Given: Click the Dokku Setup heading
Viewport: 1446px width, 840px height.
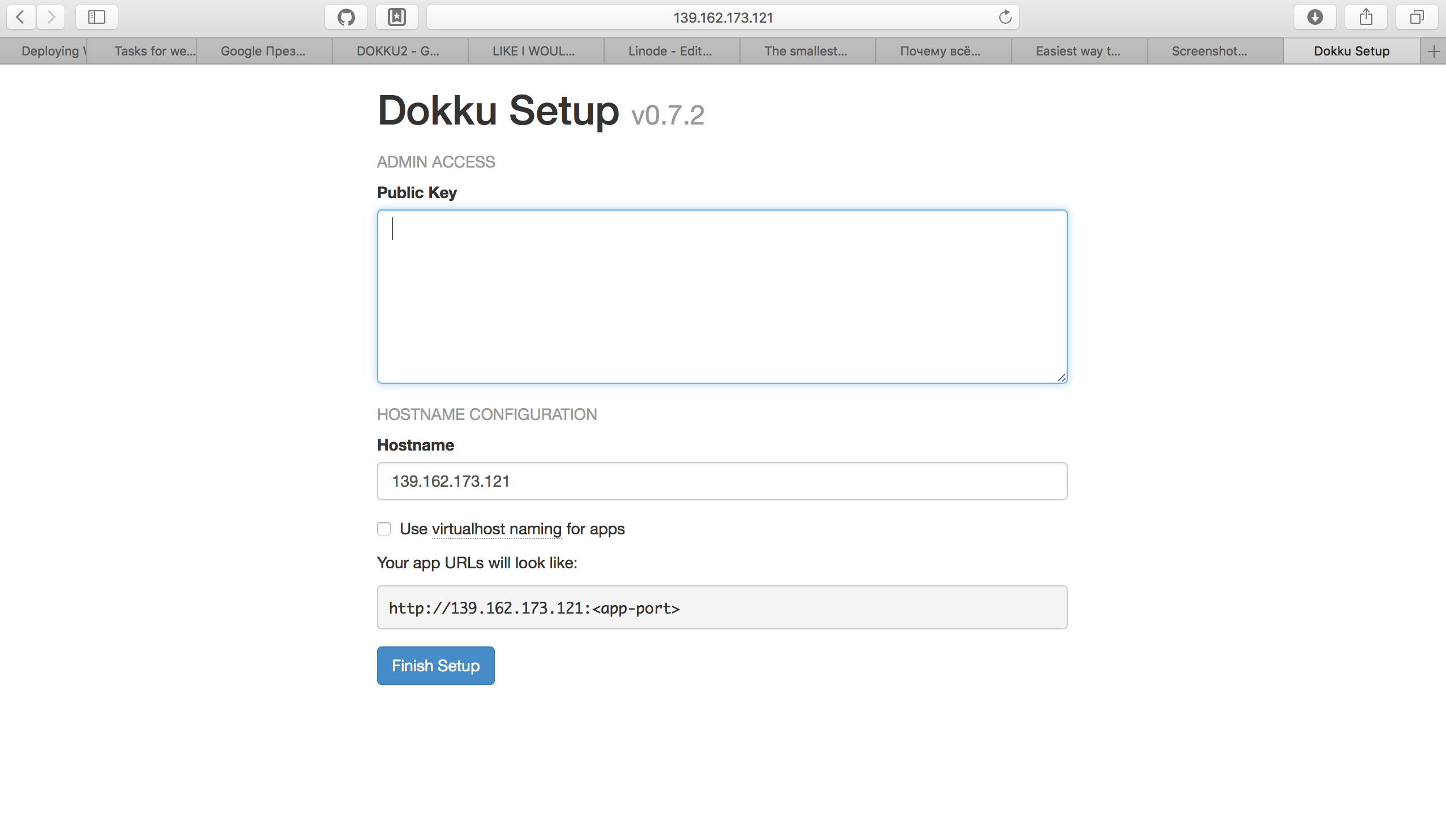Looking at the screenshot, I should (x=498, y=110).
